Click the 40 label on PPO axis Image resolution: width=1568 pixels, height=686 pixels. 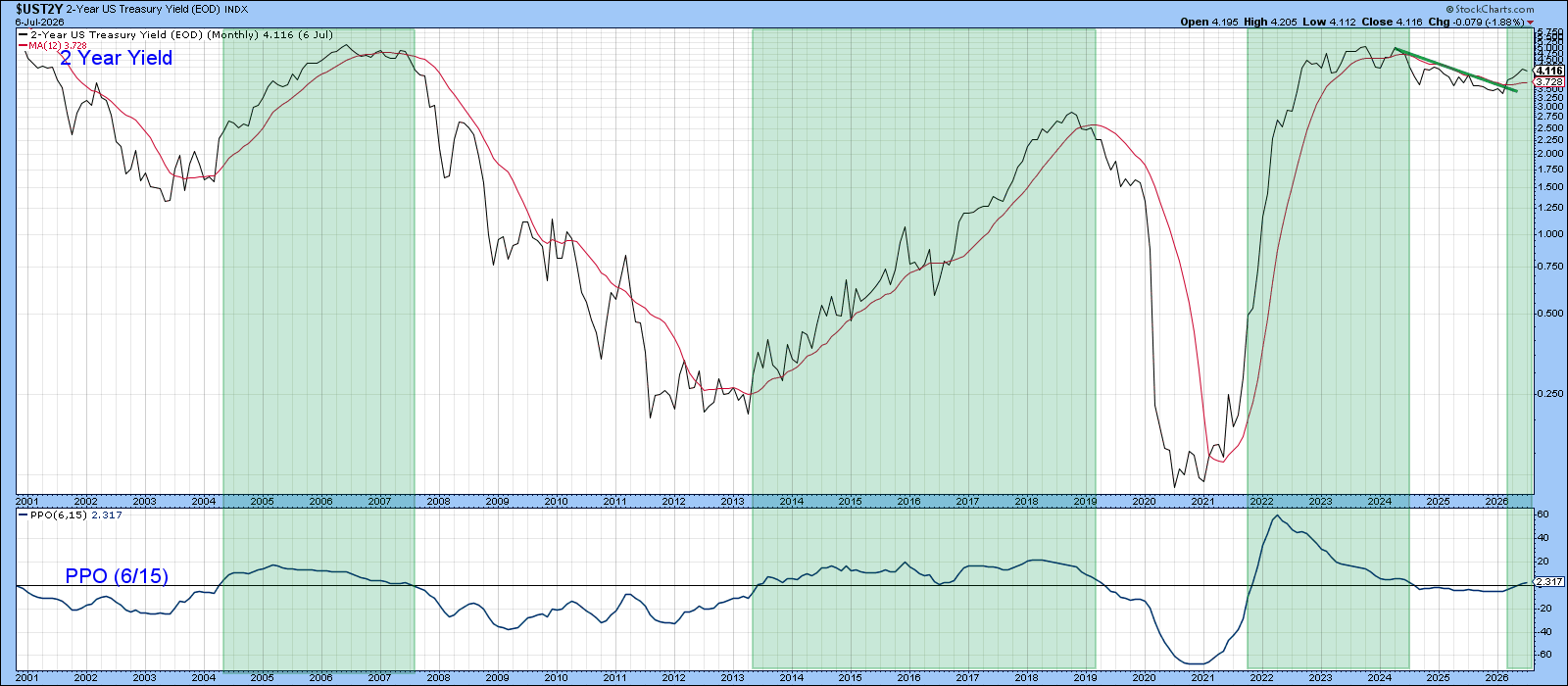[1542, 537]
